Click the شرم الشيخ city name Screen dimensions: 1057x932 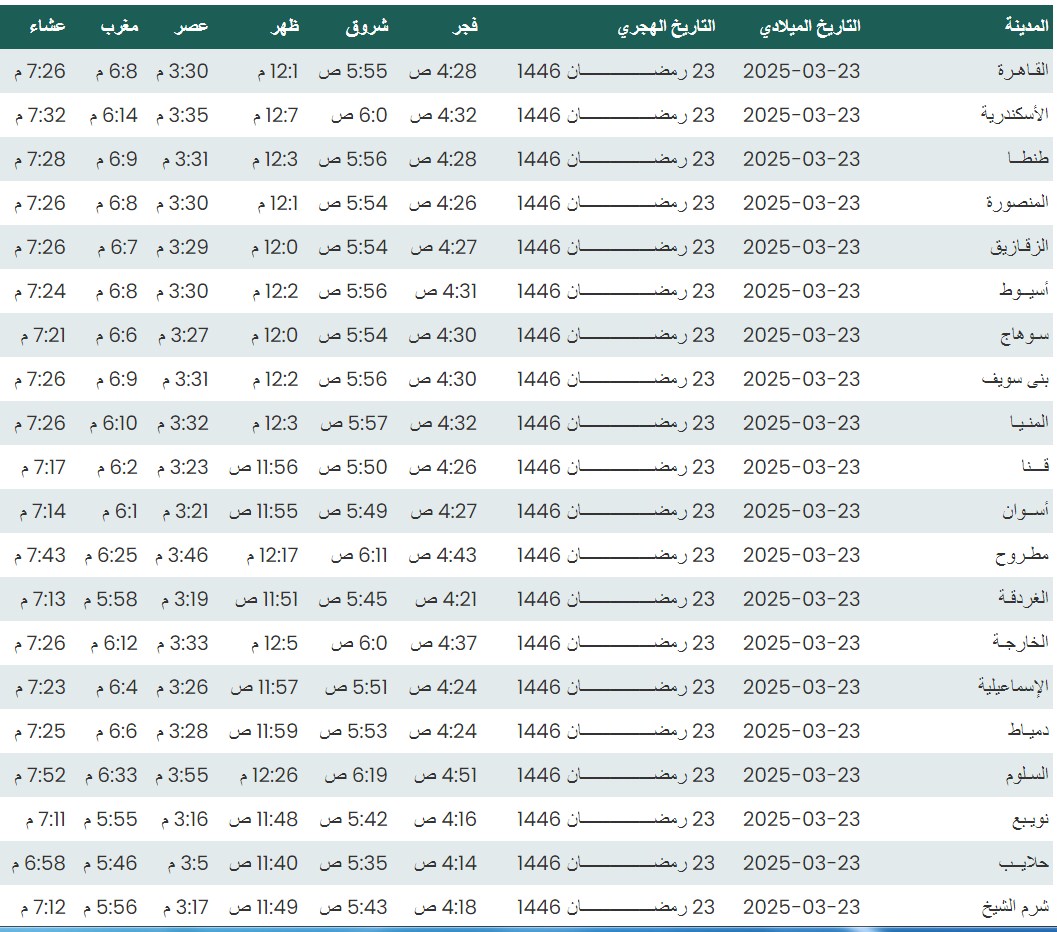1014,907
